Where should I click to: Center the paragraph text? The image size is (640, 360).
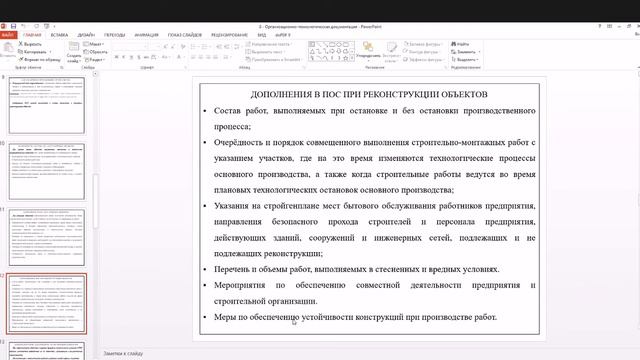point(201,57)
